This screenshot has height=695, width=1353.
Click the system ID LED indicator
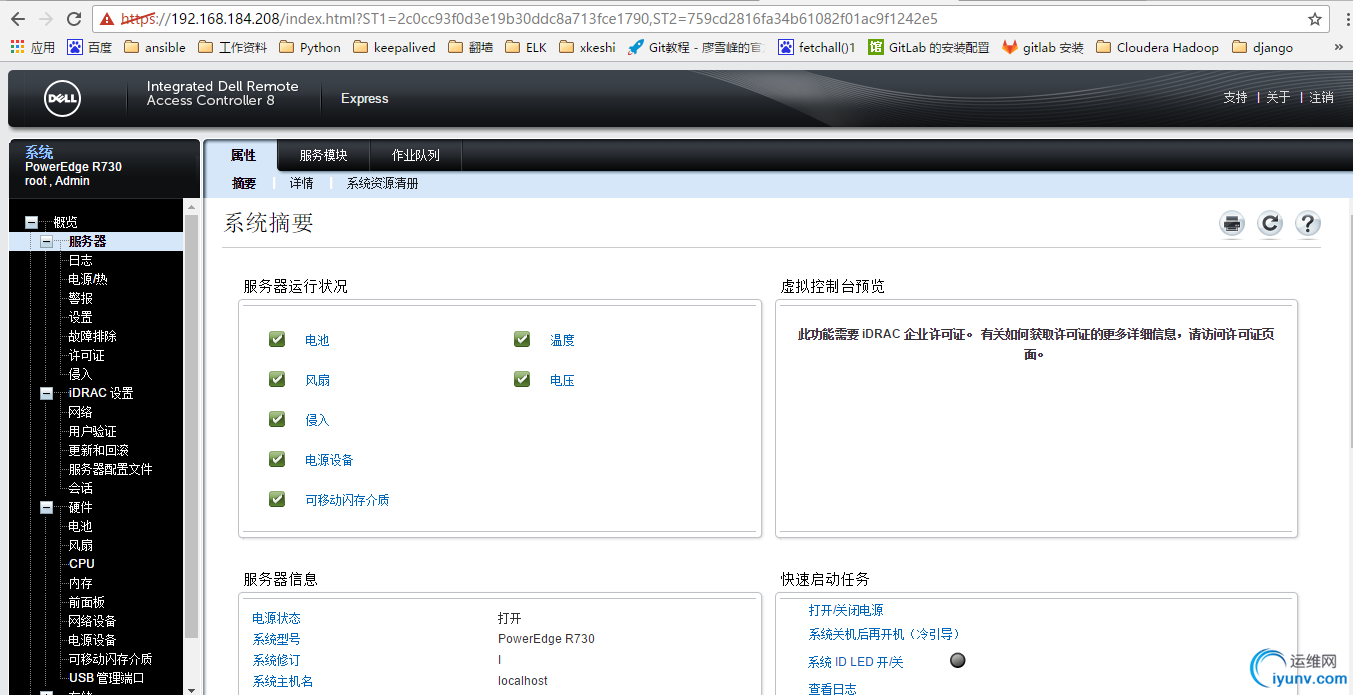click(958, 660)
